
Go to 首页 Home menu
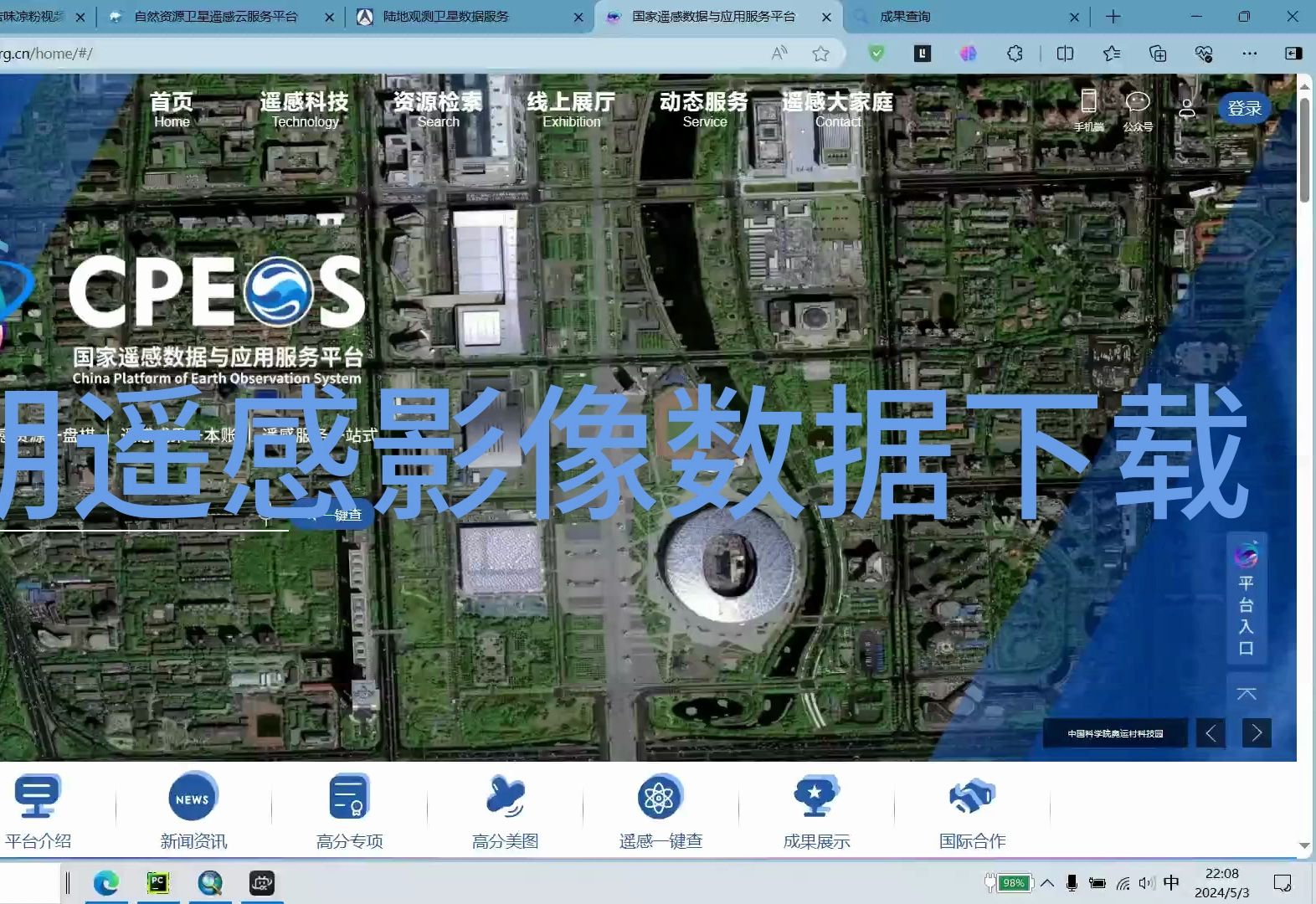click(172, 110)
